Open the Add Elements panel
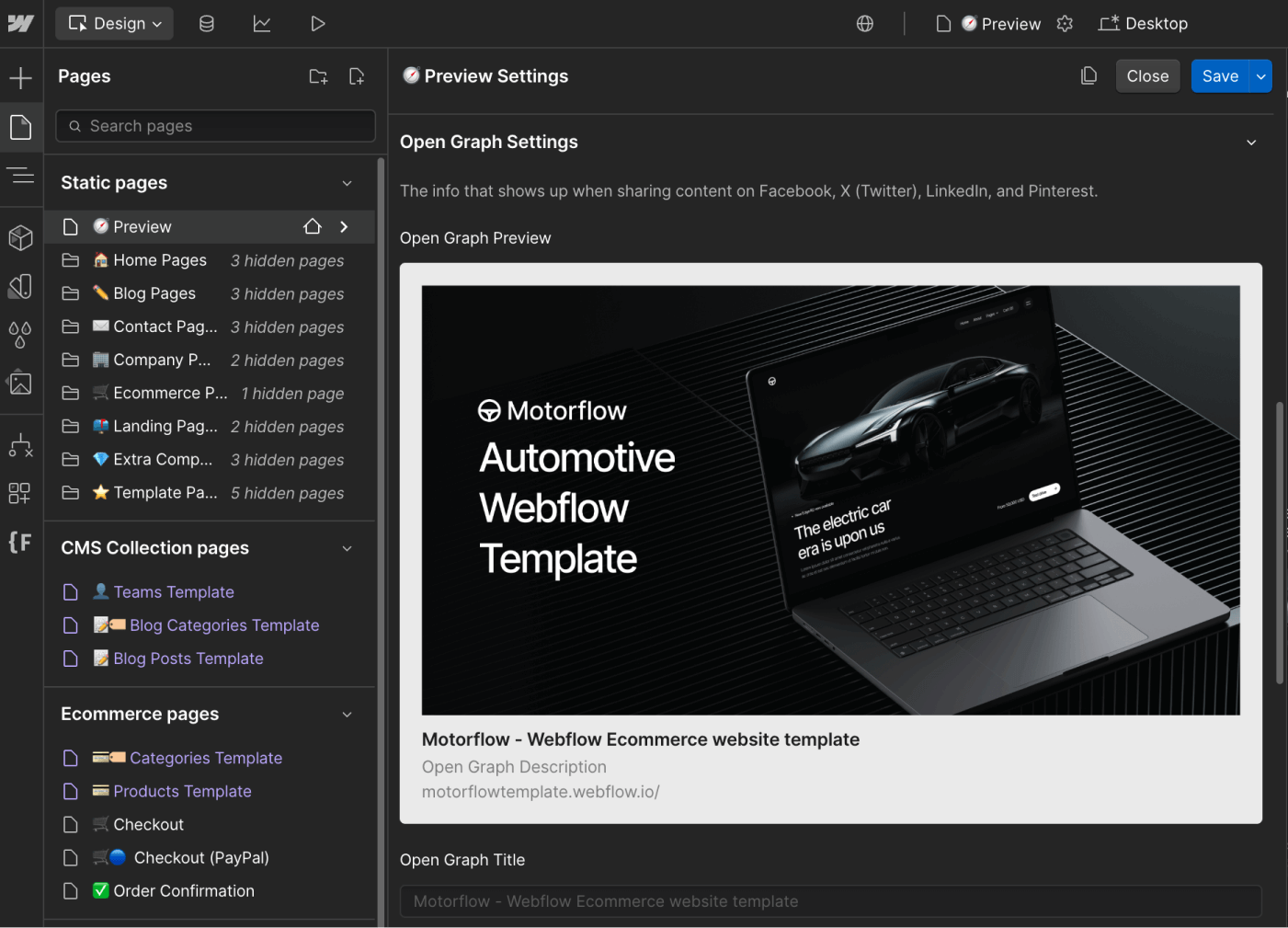This screenshot has height=928, width=1288. click(21, 77)
